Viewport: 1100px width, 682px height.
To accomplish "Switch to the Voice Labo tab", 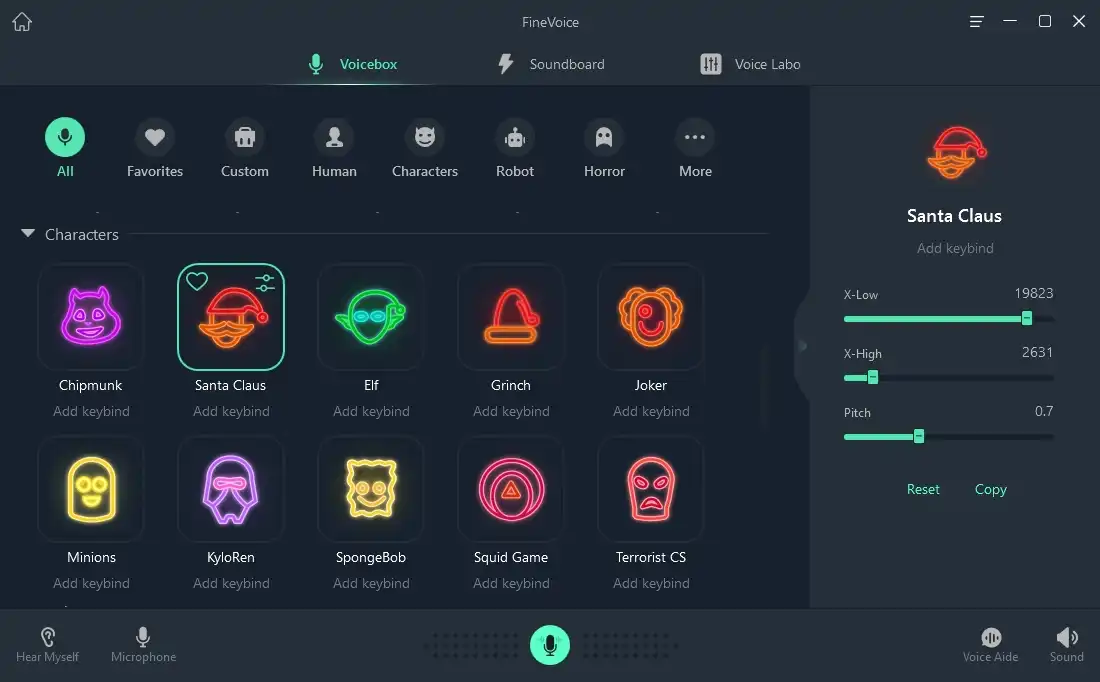I will (x=750, y=64).
